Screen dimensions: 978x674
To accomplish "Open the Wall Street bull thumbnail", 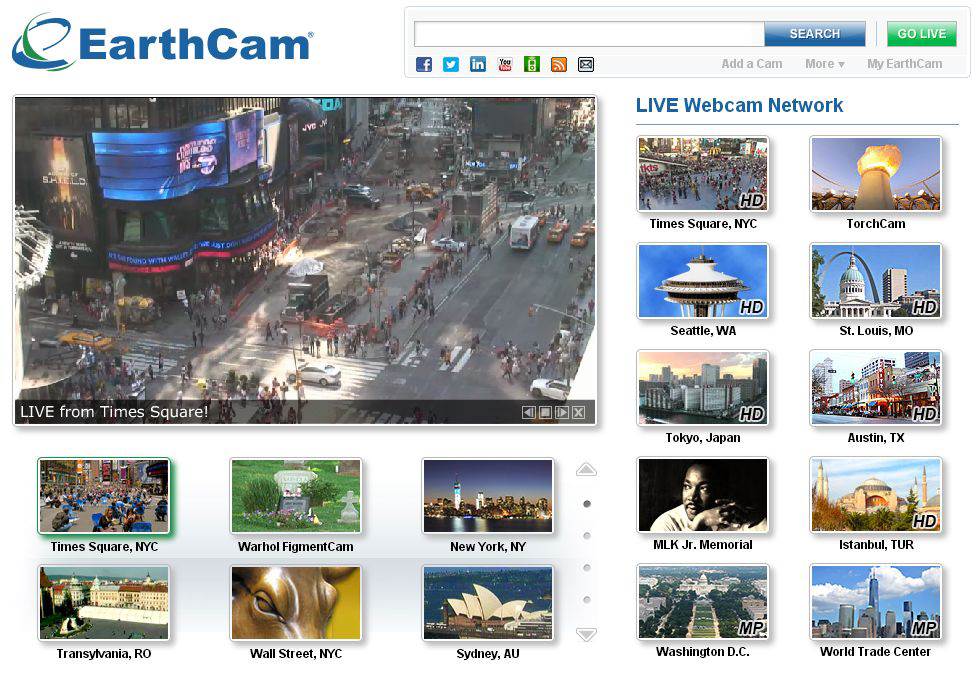I will point(296,603).
